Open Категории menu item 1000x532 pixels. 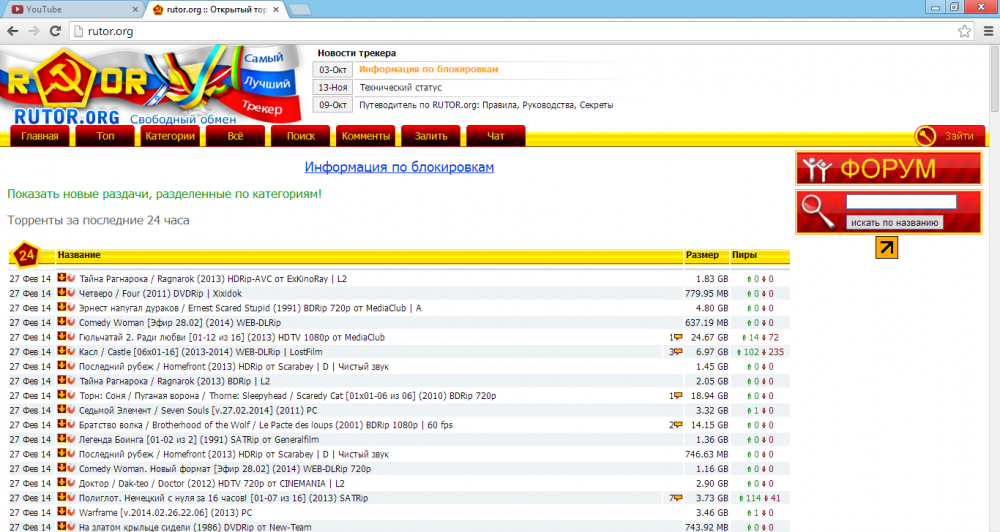(170, 136)
